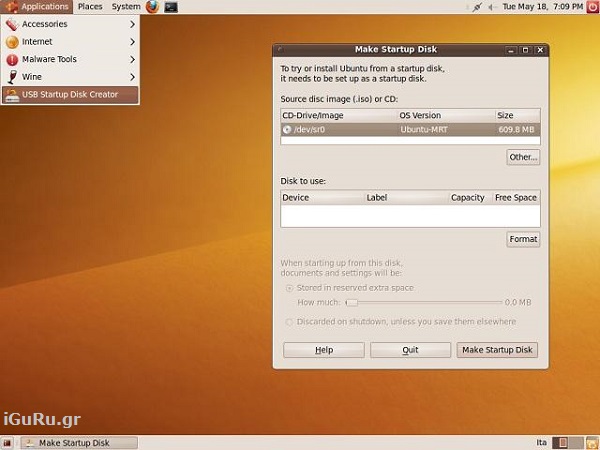Select Discarded on shutdown option
This screenshot has width=600, height=450.
[x=290, y=322]
